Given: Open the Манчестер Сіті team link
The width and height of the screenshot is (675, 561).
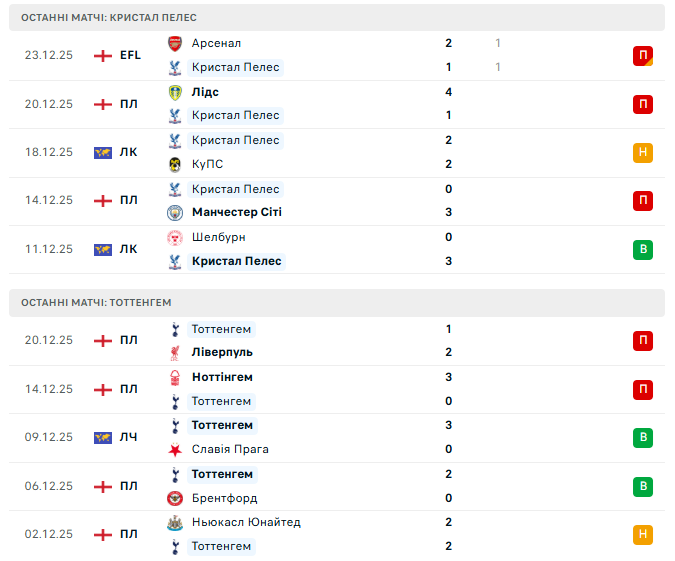Looking at the screenshot, I should [236, 212].
